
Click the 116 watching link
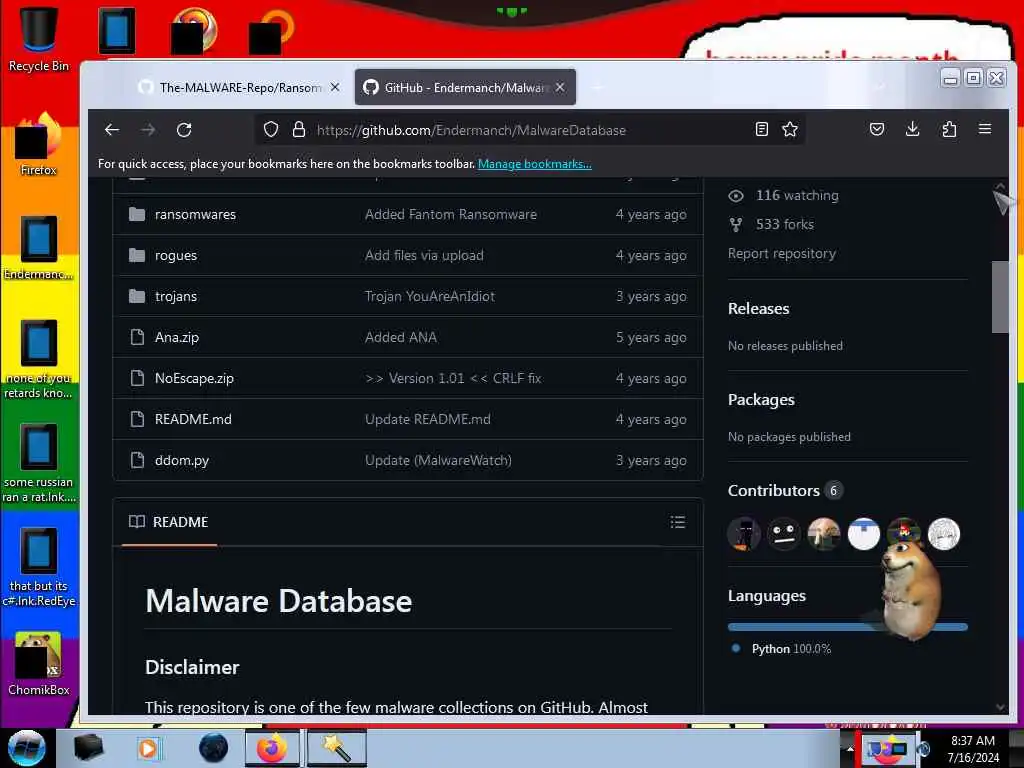(x=784, y=195)
